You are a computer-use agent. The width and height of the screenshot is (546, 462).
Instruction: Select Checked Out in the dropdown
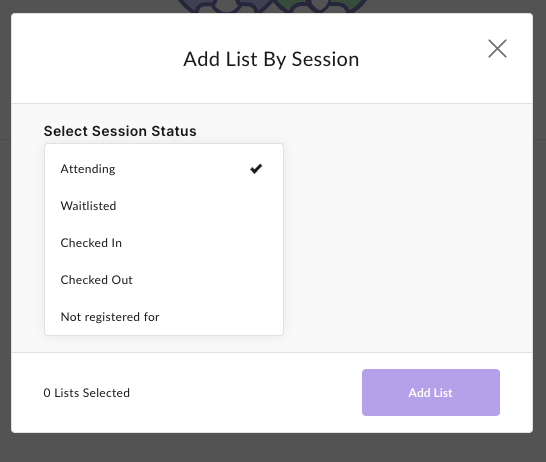164,280
